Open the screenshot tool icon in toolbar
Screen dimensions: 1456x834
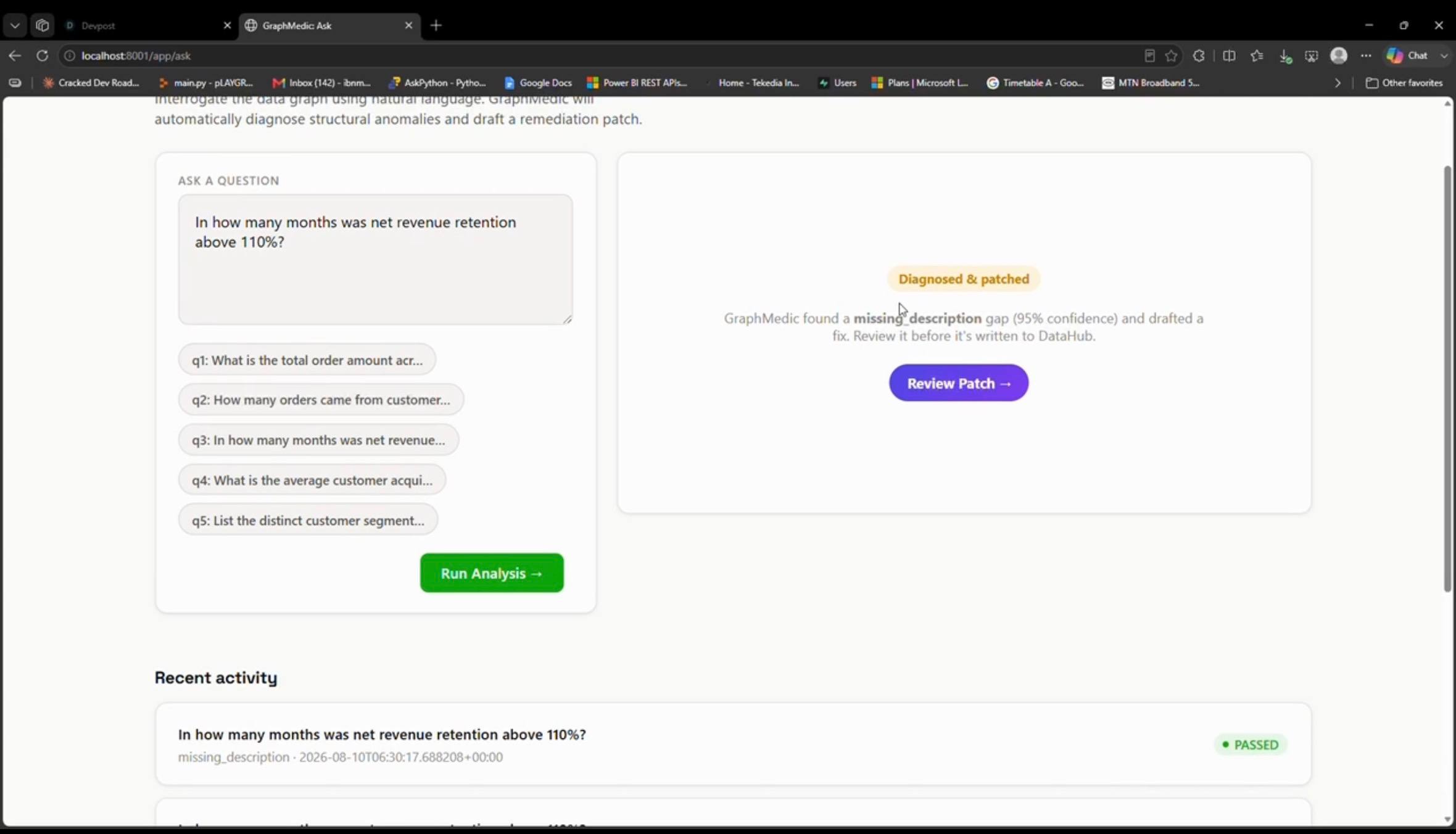click(x=1312, y=56)
